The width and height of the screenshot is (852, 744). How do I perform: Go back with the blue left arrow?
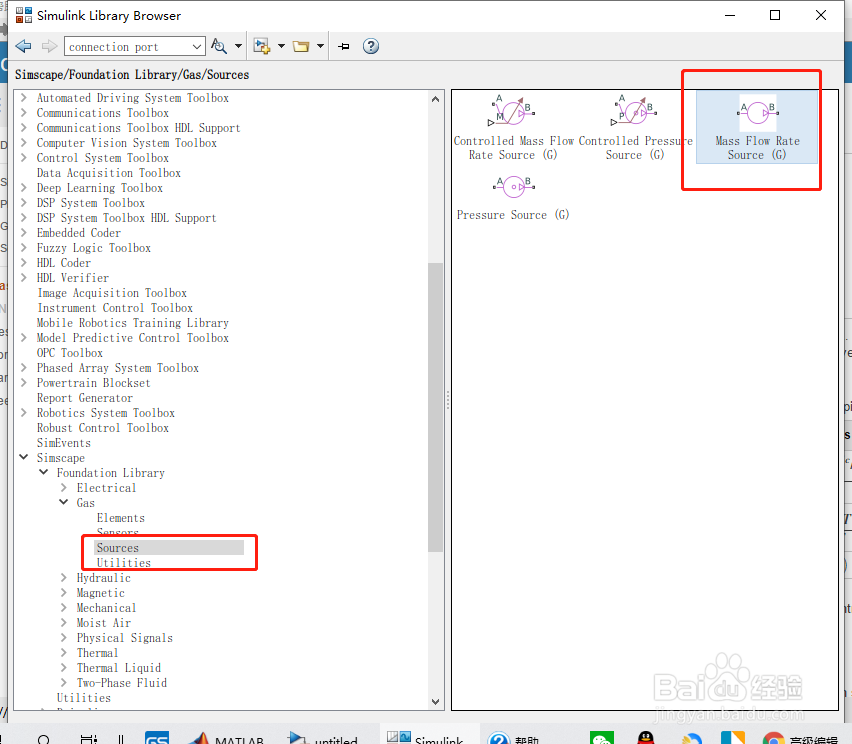23,46
